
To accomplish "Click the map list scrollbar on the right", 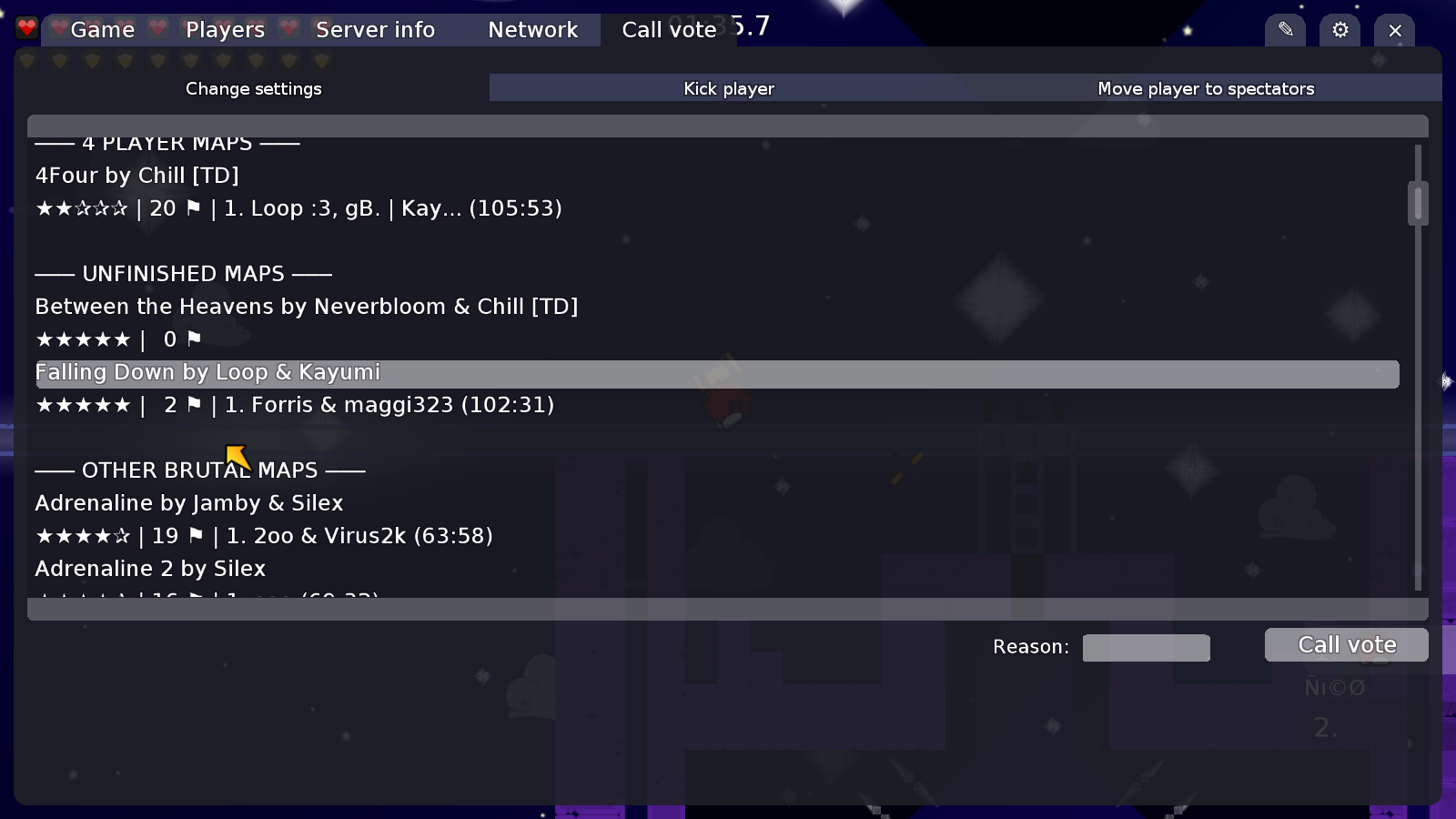I will coord(1416,204).
